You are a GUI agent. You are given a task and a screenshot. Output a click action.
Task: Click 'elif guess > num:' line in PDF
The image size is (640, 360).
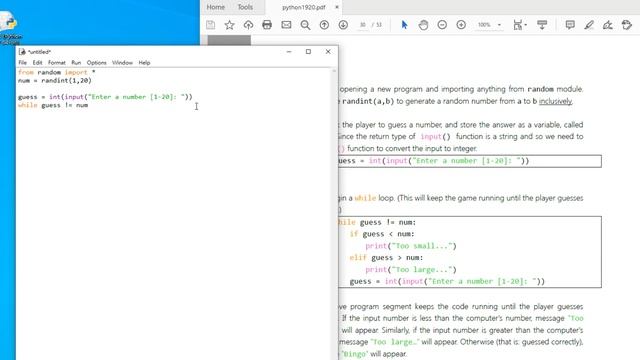click(386, 258)
